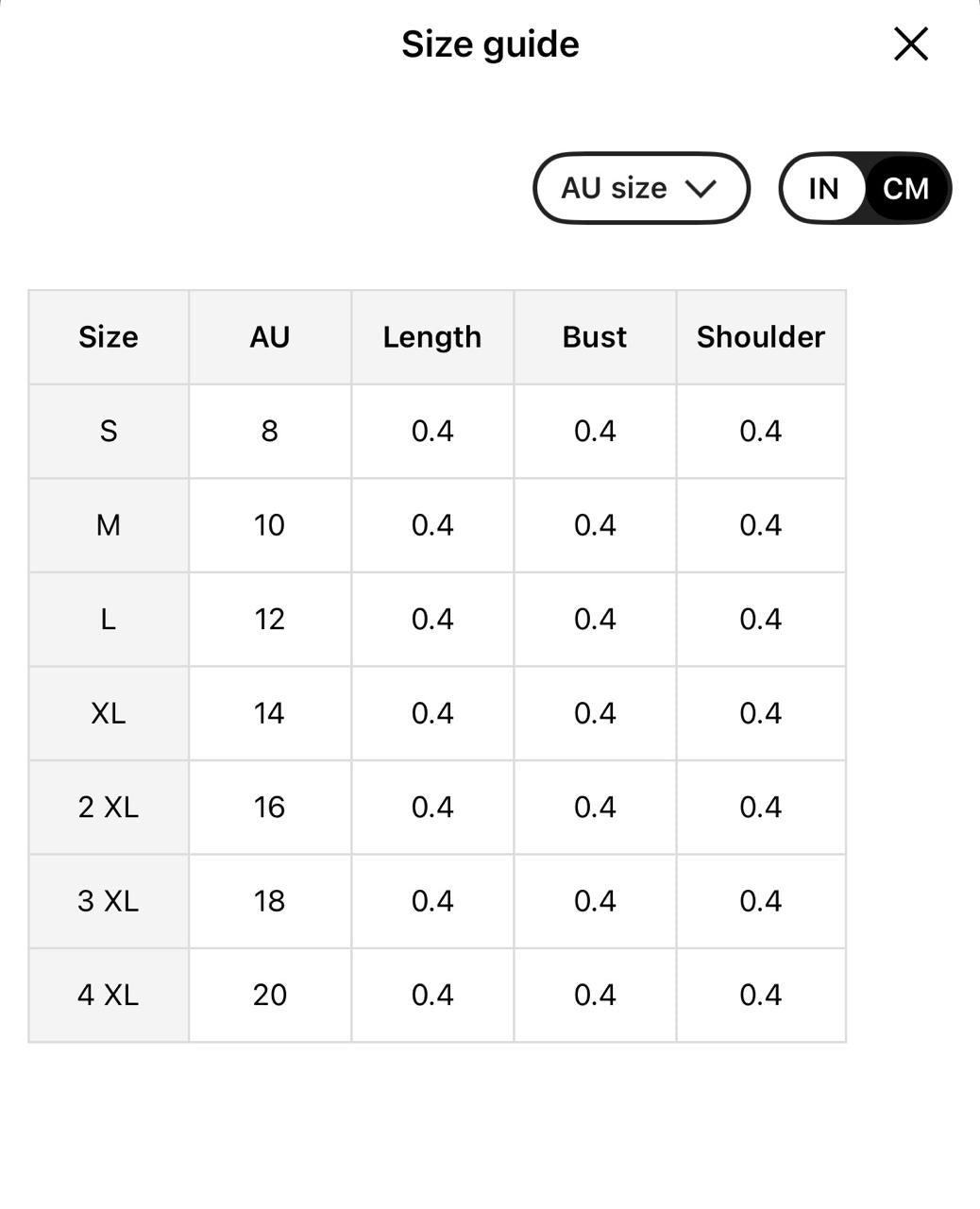Click the Size column header

click(x=109, y=337)
